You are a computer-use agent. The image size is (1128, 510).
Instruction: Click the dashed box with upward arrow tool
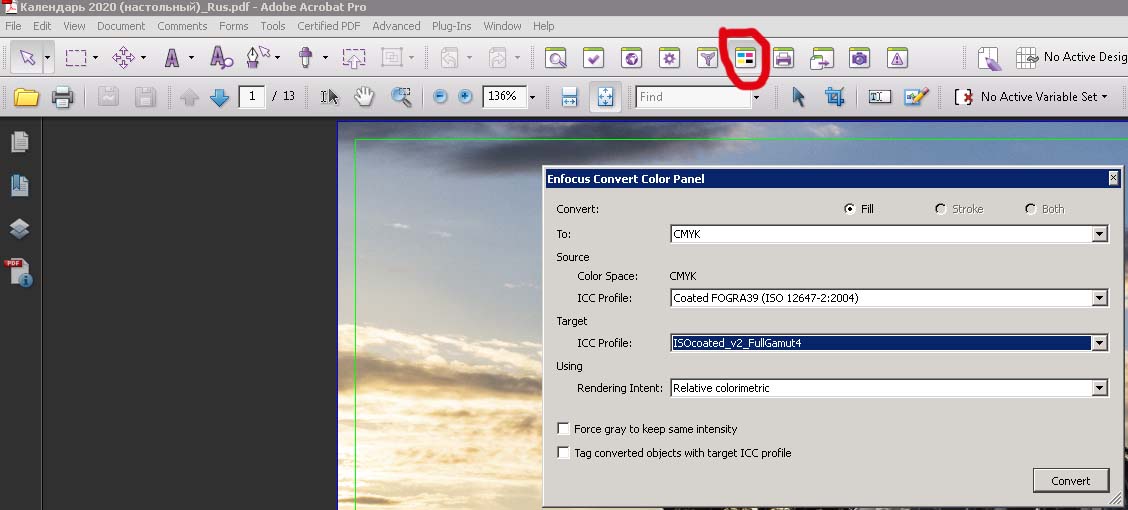coord(354,58)
